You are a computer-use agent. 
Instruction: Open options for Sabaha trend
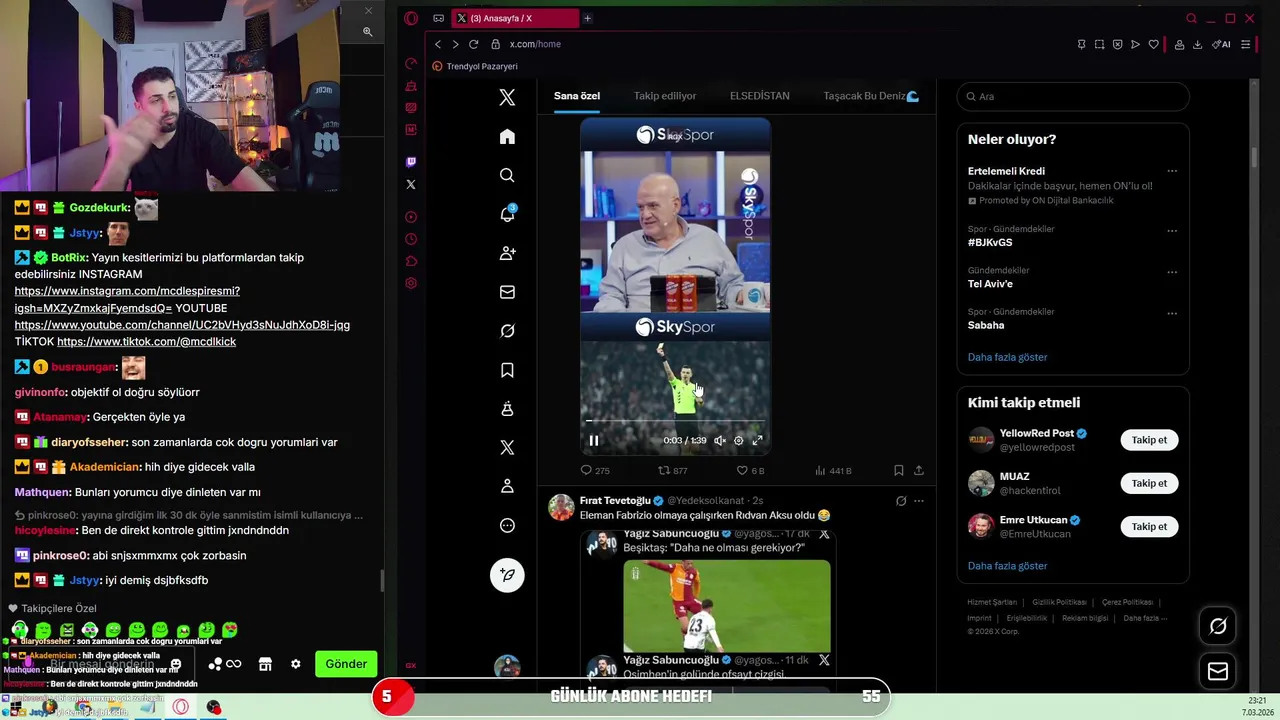click(1172, 313)
